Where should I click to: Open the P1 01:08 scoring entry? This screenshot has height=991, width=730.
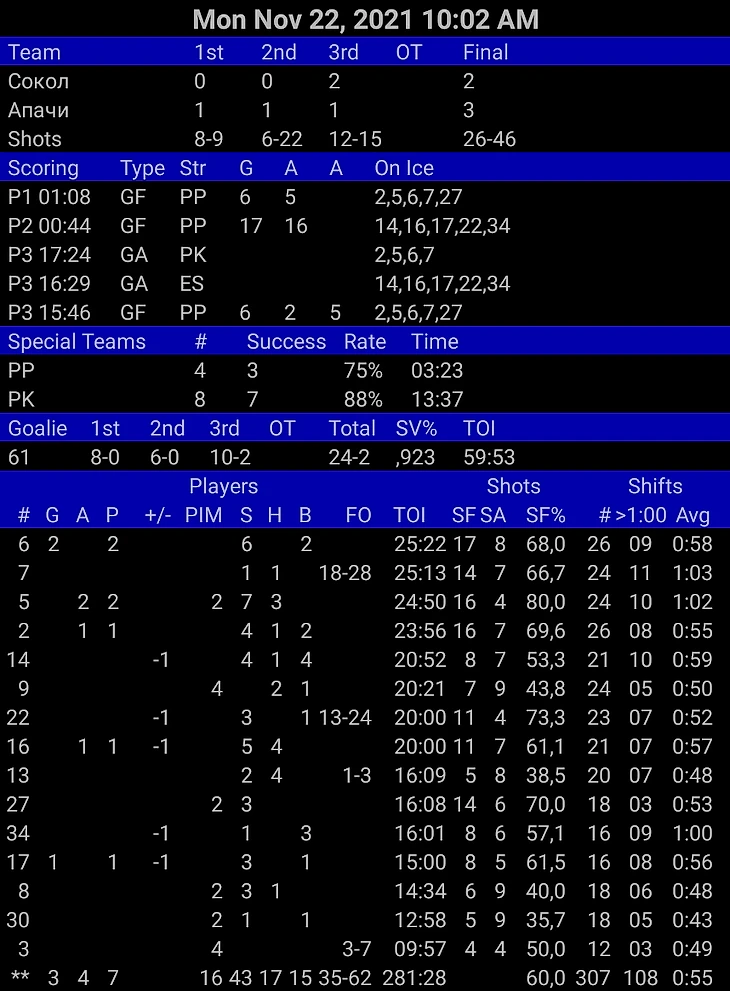365,197
